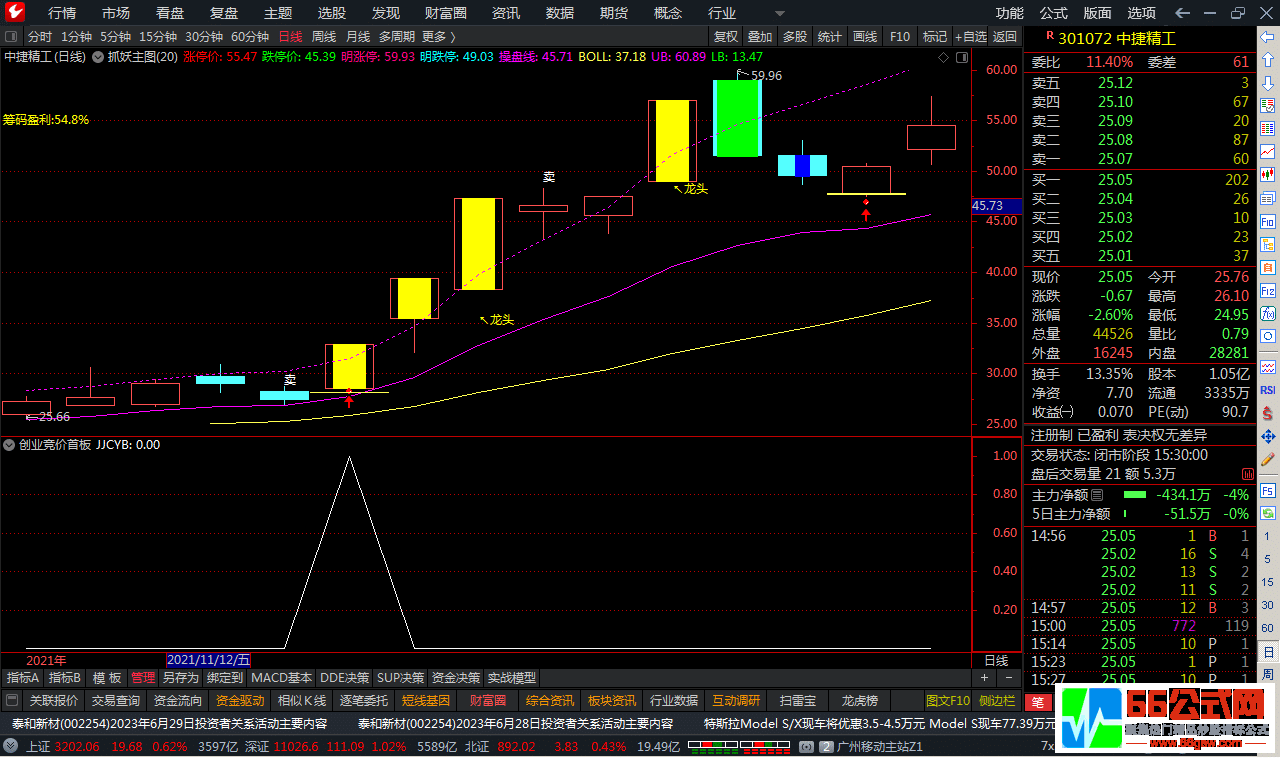
Task: Toggle the 侧边栏 sidebar button
Action: coord(997,701)
